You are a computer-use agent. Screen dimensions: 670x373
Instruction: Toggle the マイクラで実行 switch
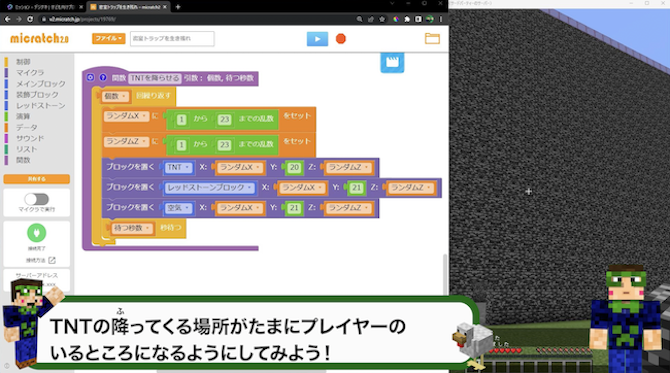(x=37, y=199)
